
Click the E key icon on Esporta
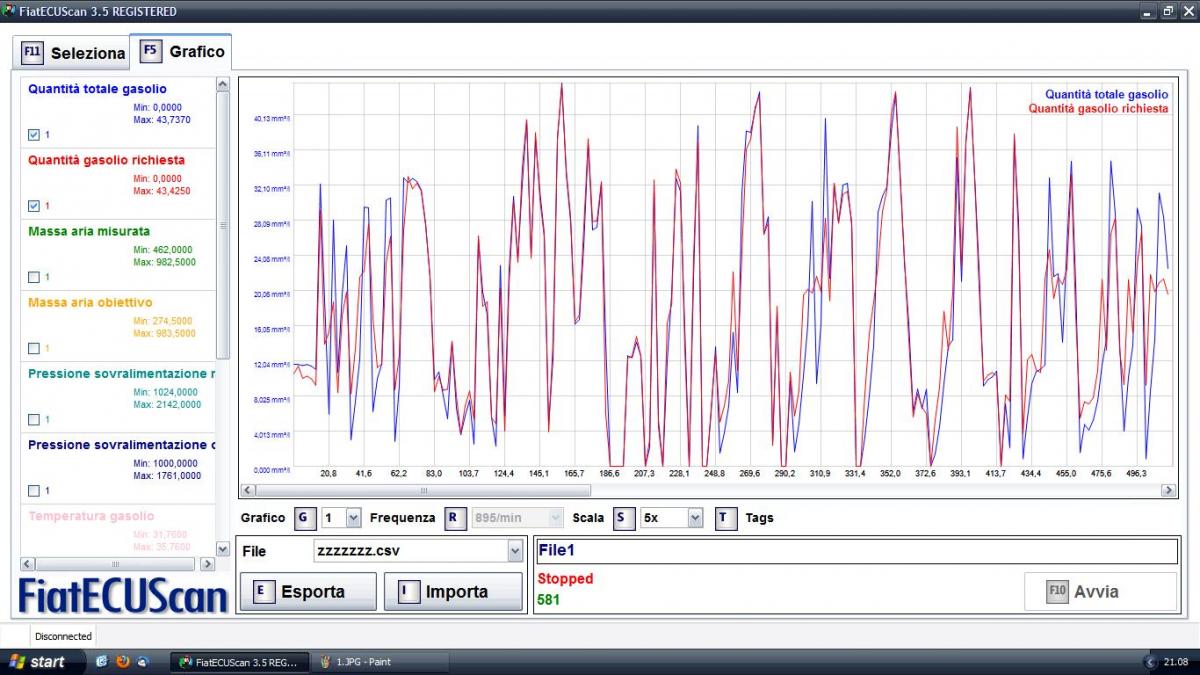262,591
